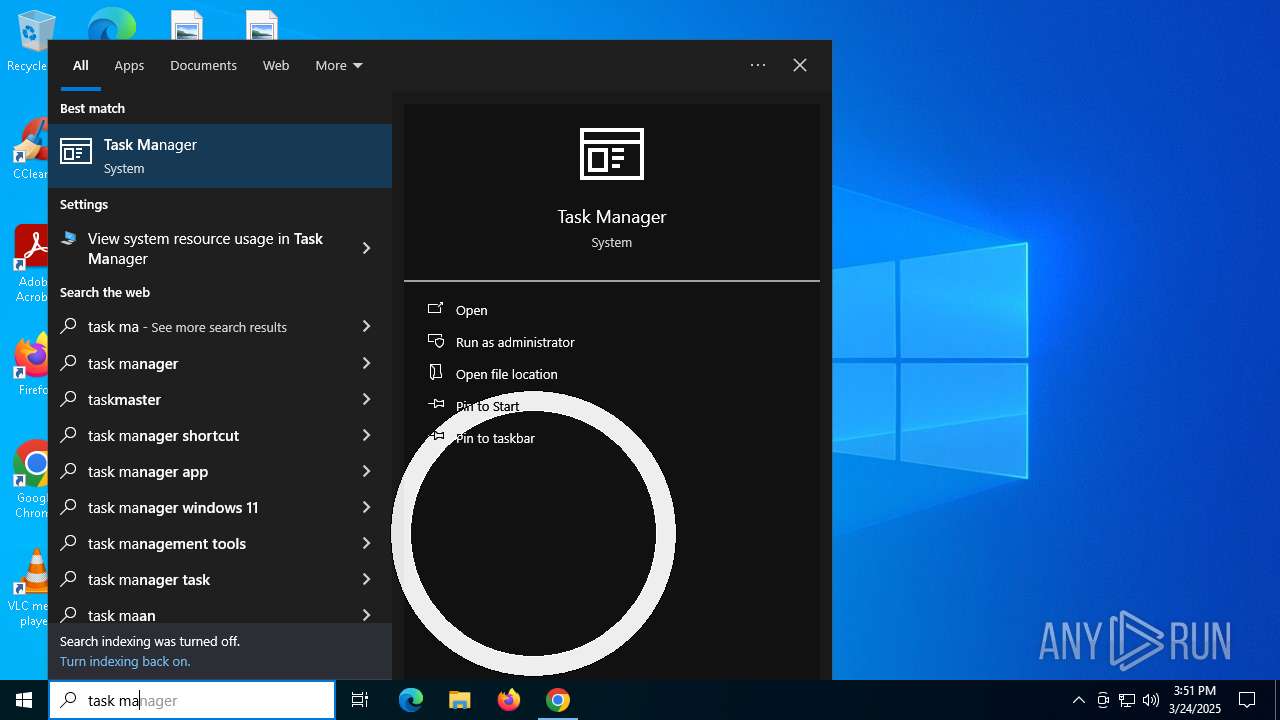Viewport: 1280px width, 720px height.
Task: Click the search options ellipsis icon
Action: click(758, 65)
